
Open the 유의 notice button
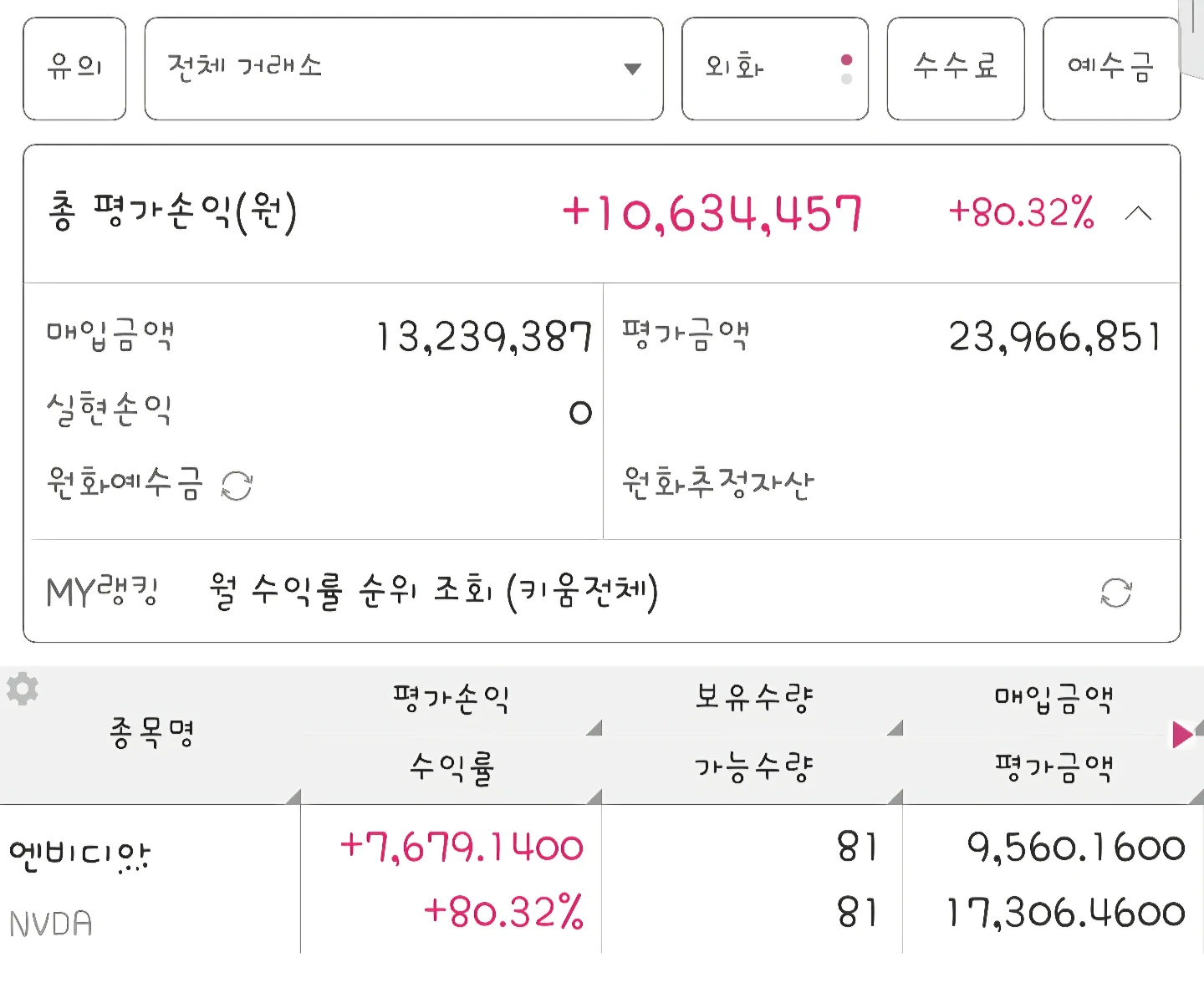point(74,69)
